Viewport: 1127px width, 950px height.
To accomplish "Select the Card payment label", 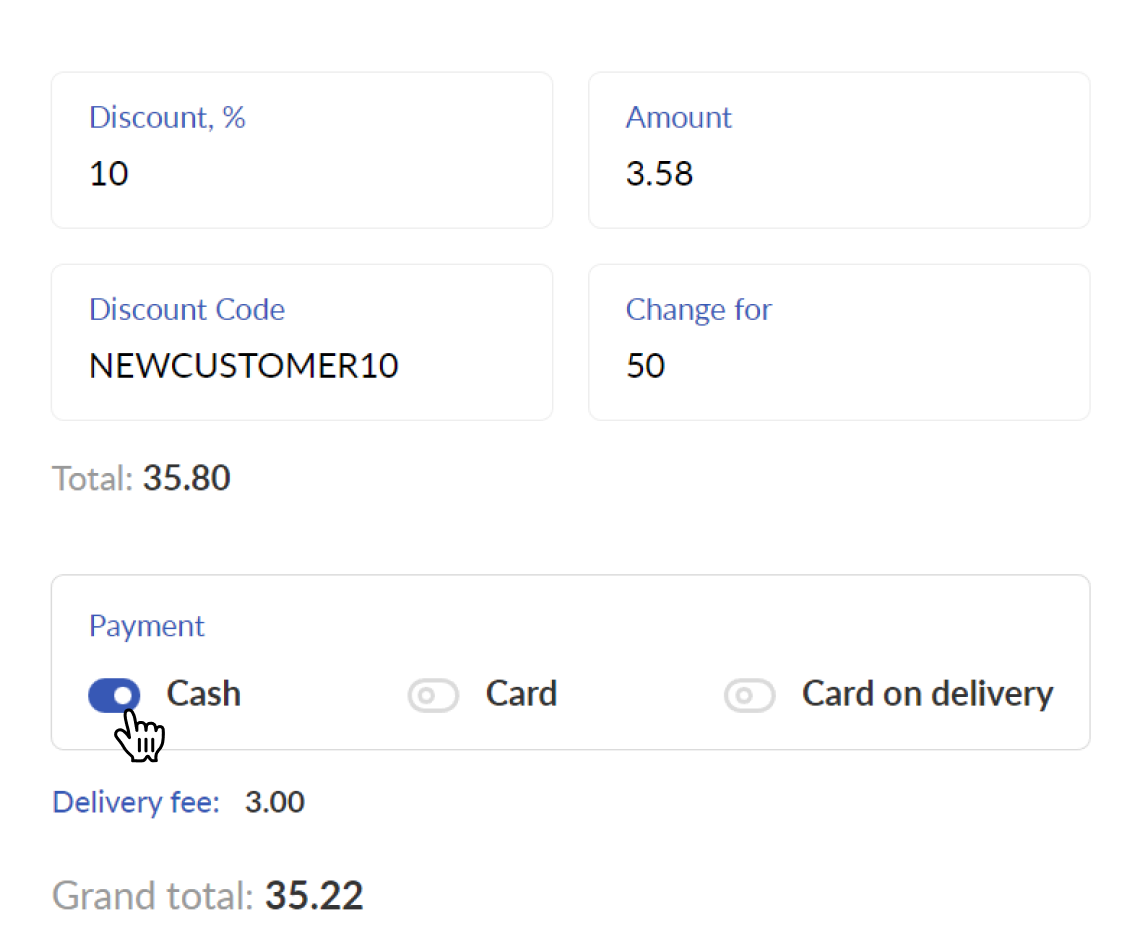I will point(521,694).
